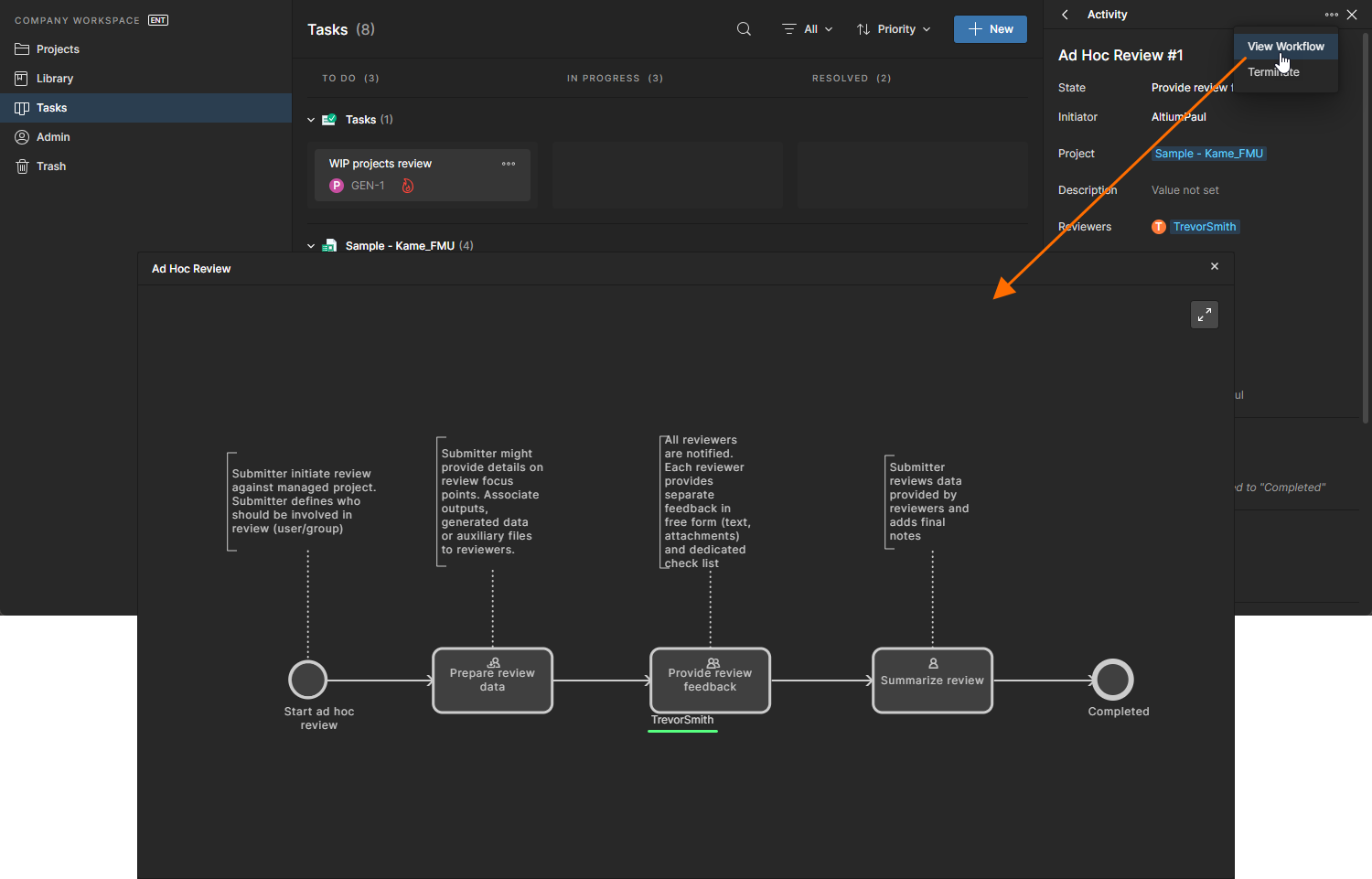
Task: Click the Start ad hoc review node
Action: [308, 680]
